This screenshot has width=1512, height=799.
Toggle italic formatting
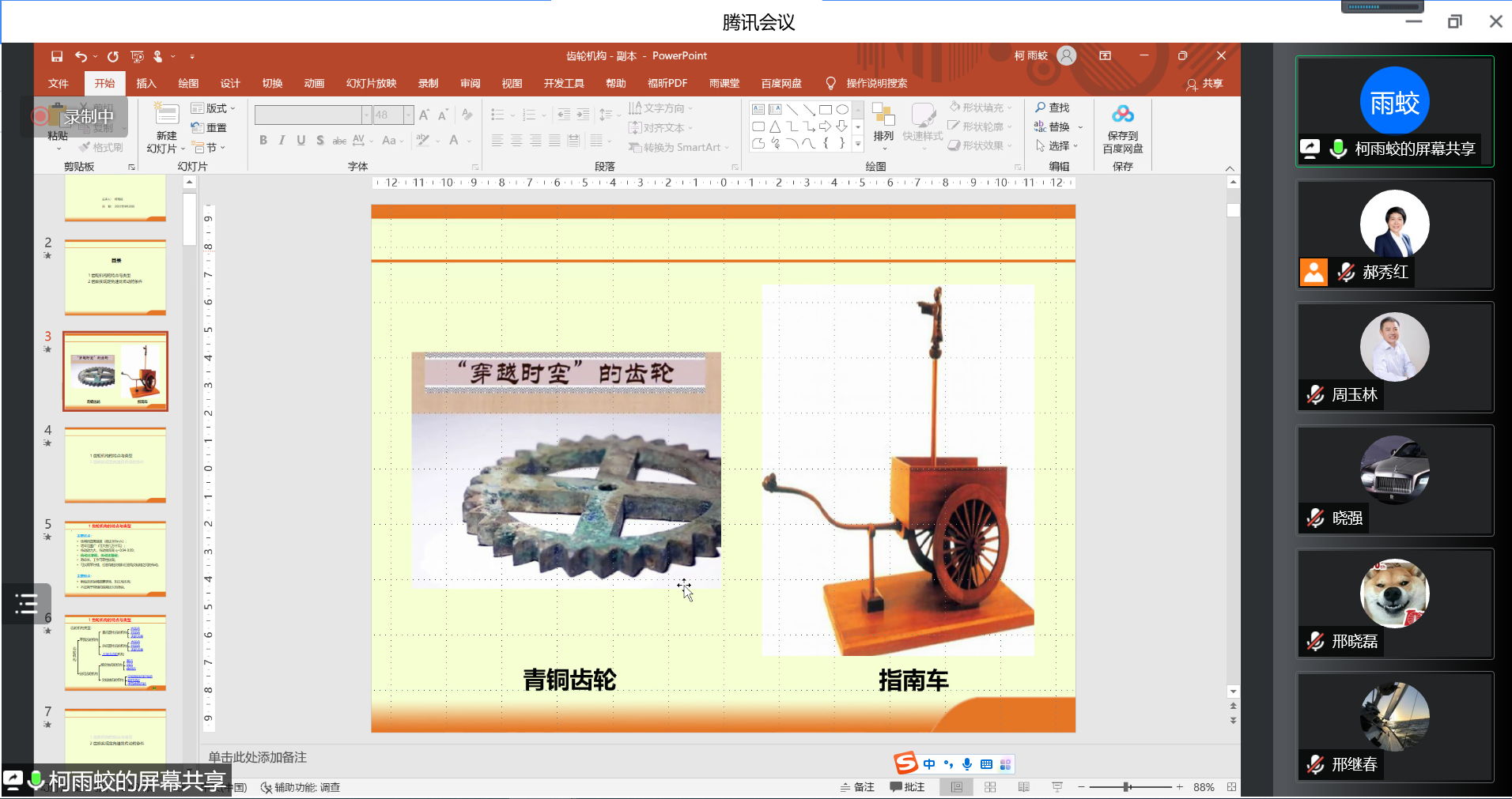(282, 140)
